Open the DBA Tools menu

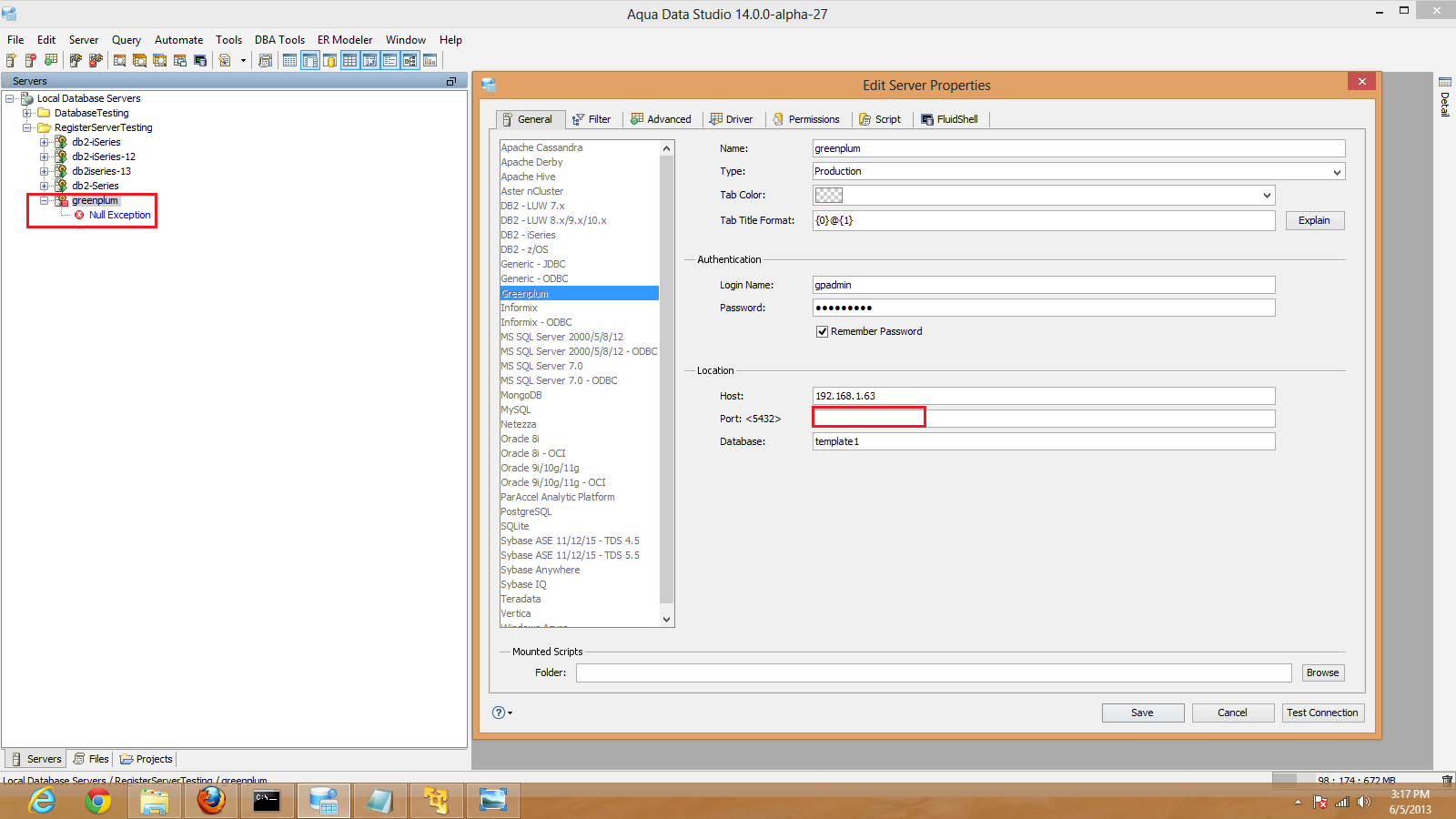tap(279, 40)
